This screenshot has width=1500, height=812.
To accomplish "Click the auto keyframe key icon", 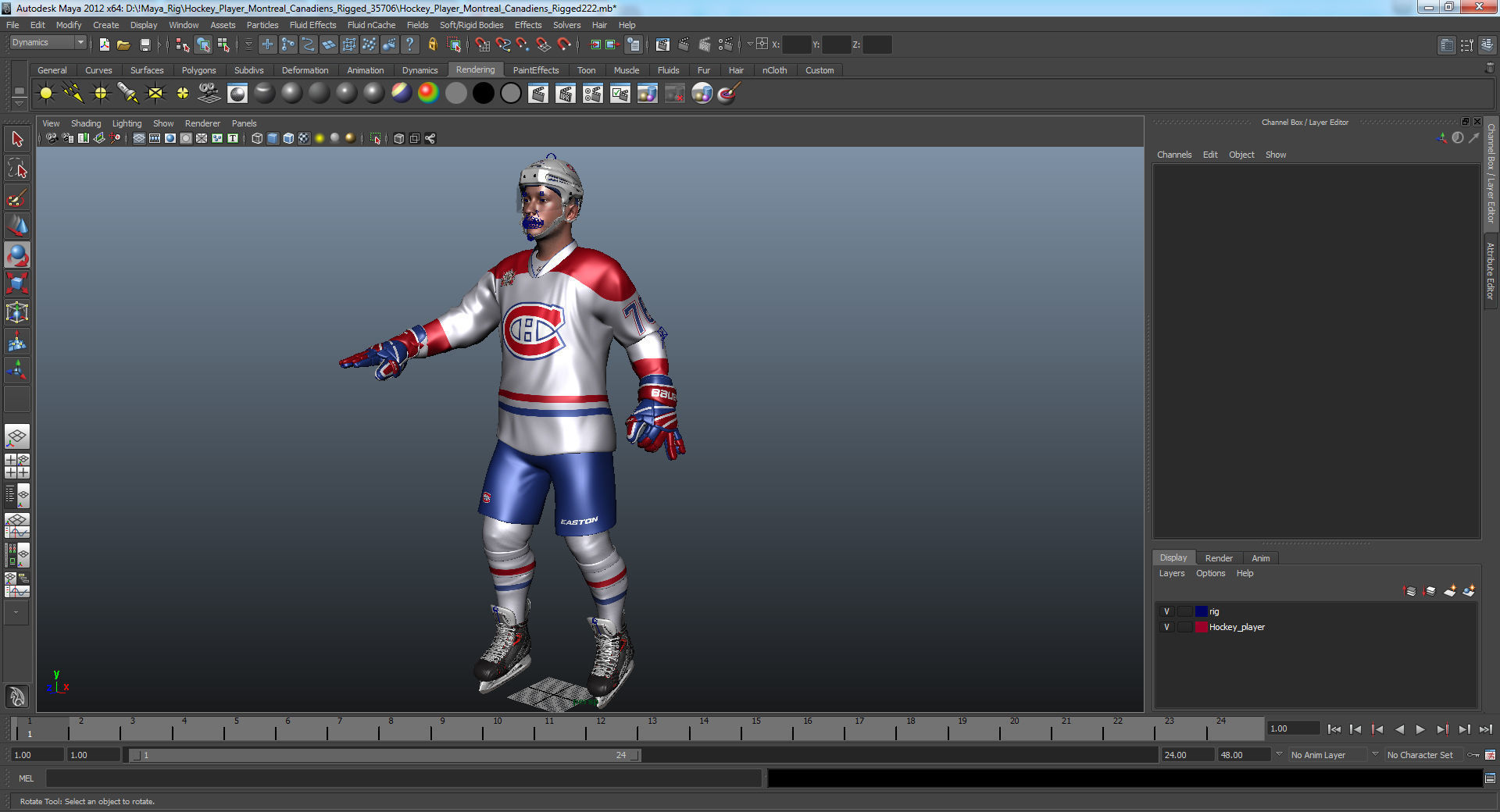I will [x=1473, y=755].
